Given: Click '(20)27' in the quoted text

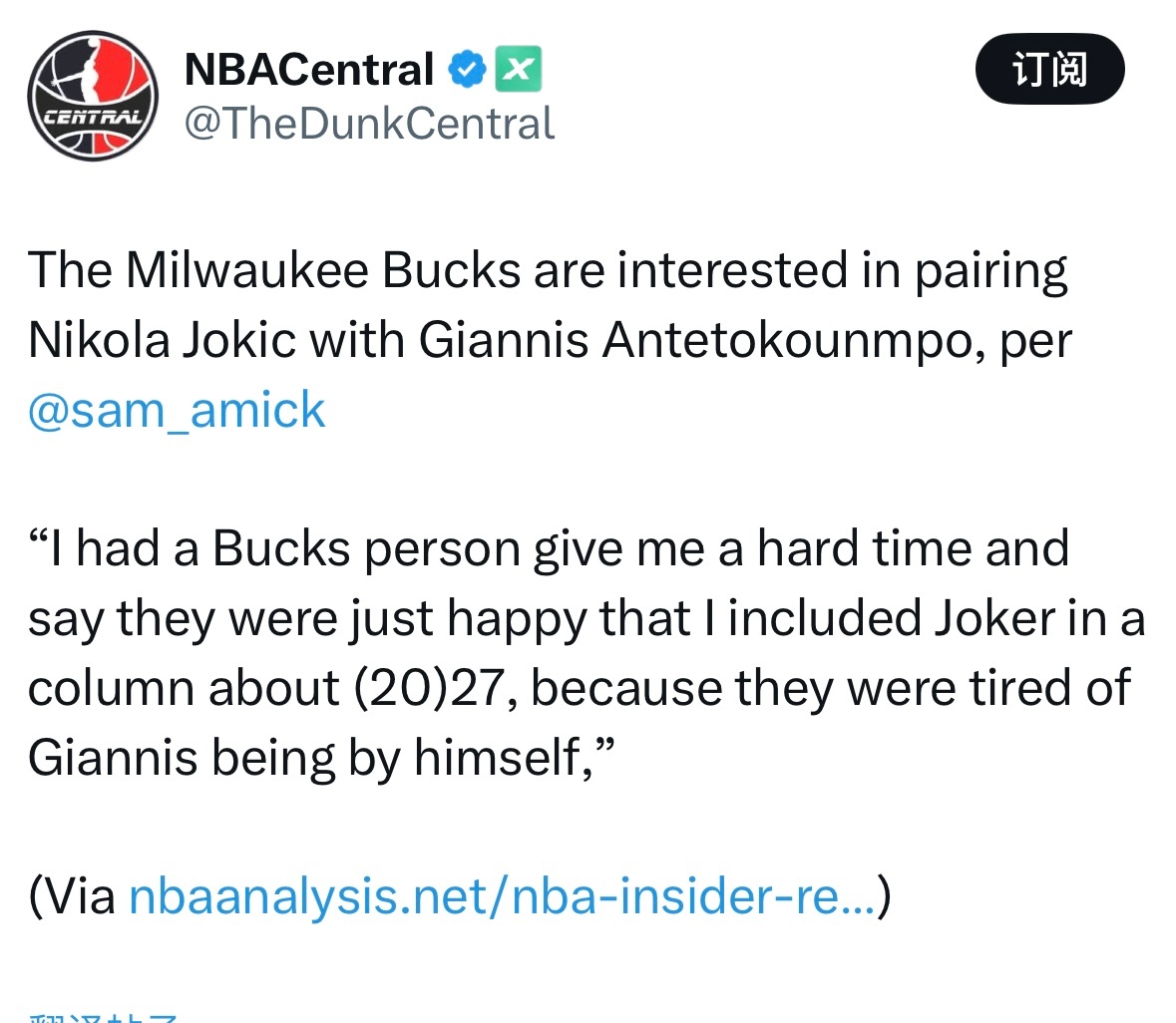Looking at the screenshot, I should (x=433, y=688).
